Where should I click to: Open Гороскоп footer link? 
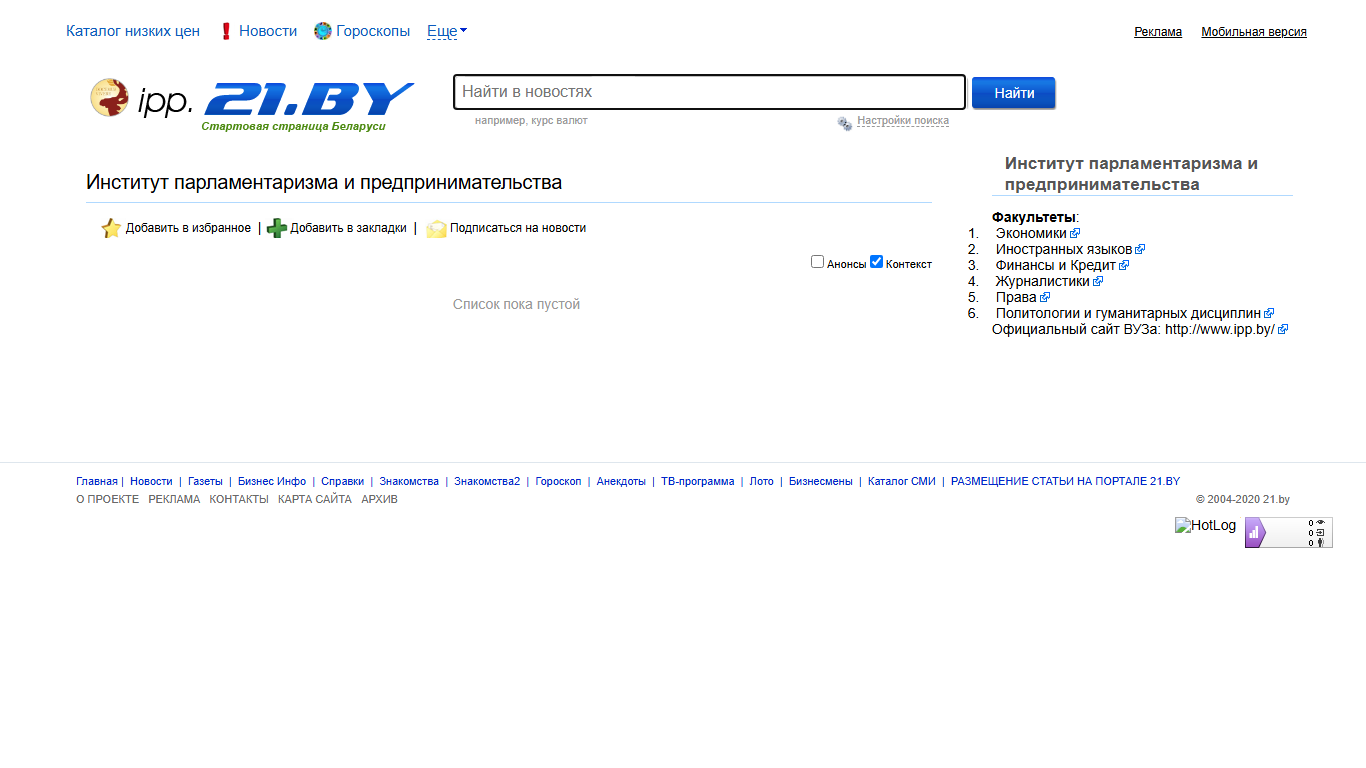click(558, 481)
